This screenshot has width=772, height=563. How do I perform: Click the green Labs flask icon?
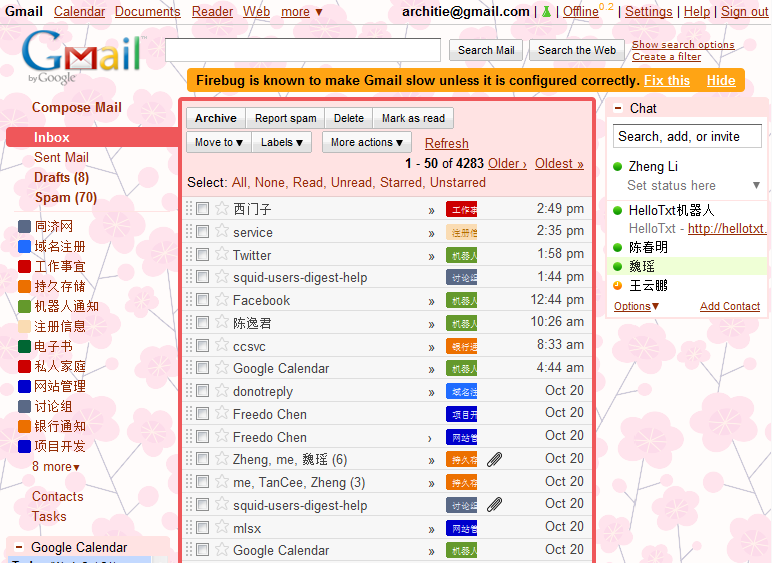click(x=546, y=12)
